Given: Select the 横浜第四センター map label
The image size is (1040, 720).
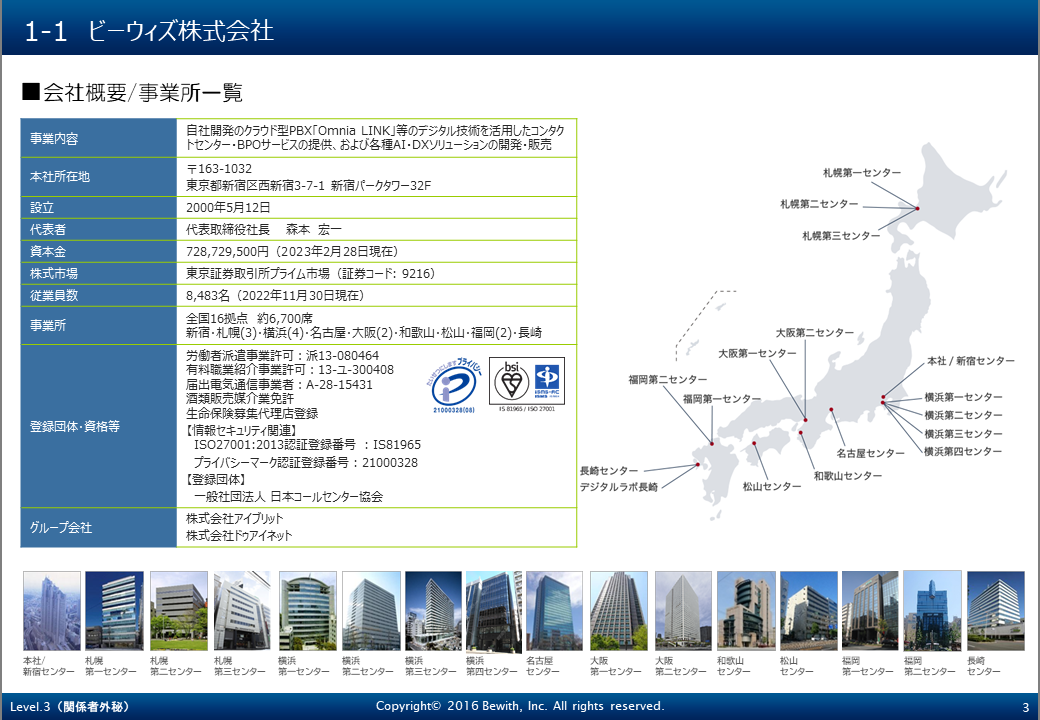Looking at the screenshot, I should tap(963, 452).
